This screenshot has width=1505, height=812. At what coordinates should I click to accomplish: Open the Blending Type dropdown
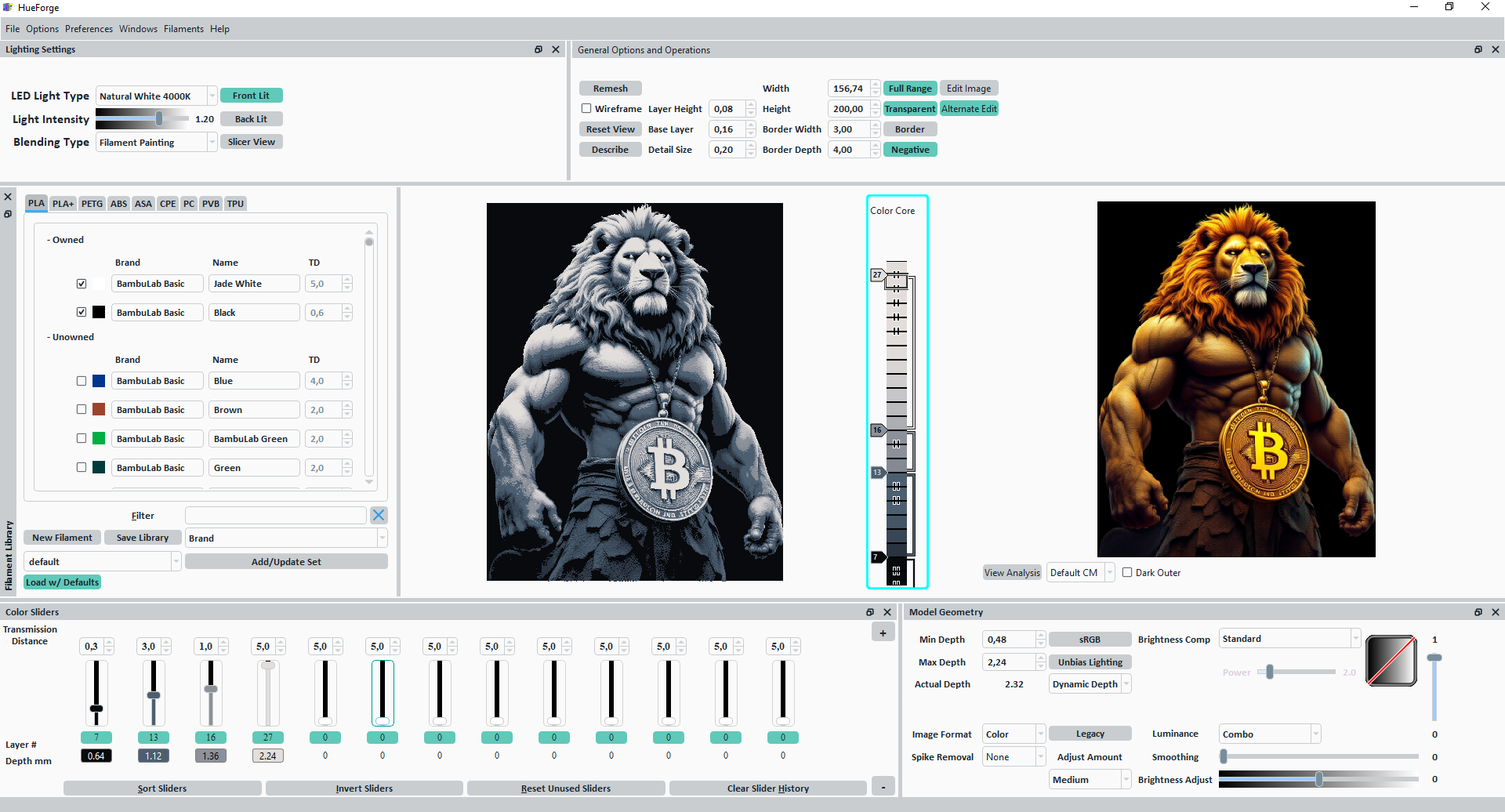[157, 142]
